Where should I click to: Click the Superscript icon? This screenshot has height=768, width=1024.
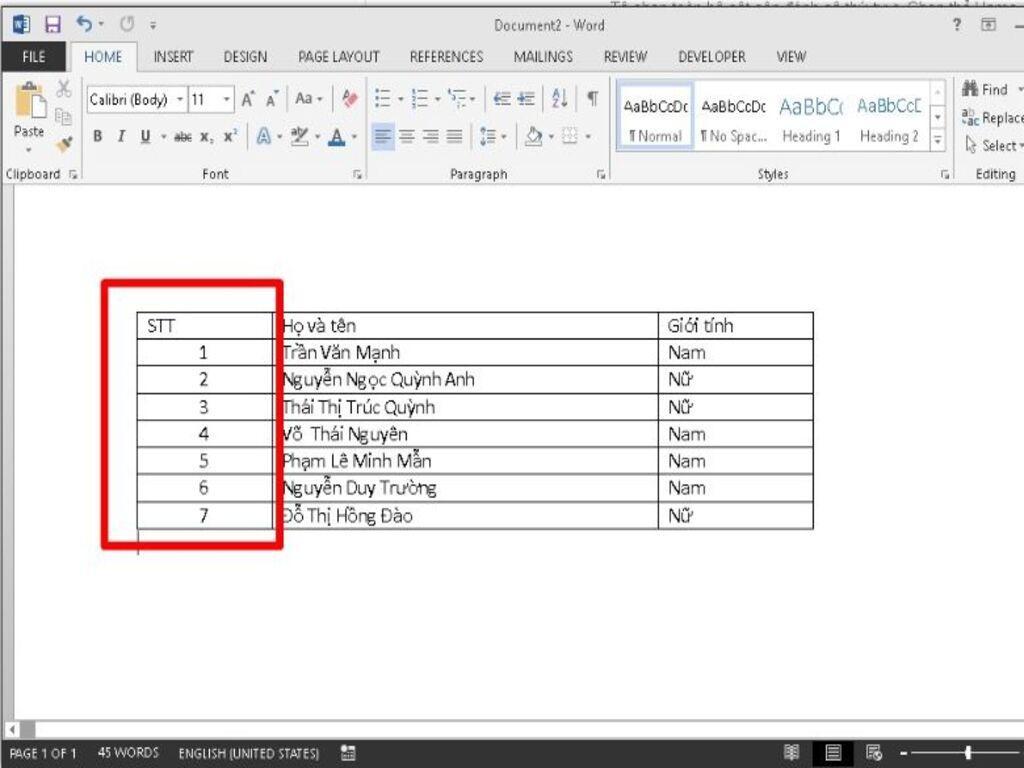pos(229,137)
